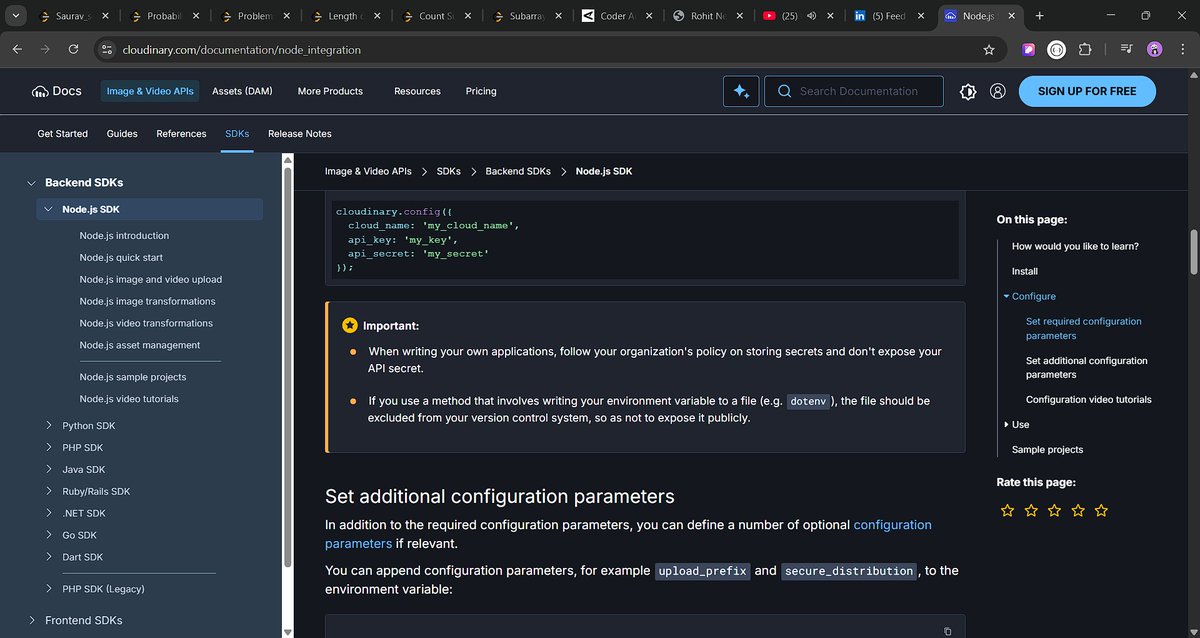
Task: Rate the page three stars
Action: pos(1054,510)
